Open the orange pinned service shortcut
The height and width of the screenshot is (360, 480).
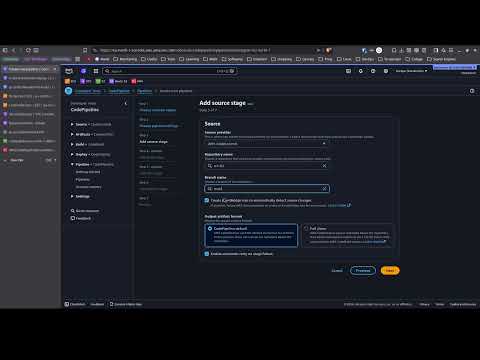click(x=71, y=81)
